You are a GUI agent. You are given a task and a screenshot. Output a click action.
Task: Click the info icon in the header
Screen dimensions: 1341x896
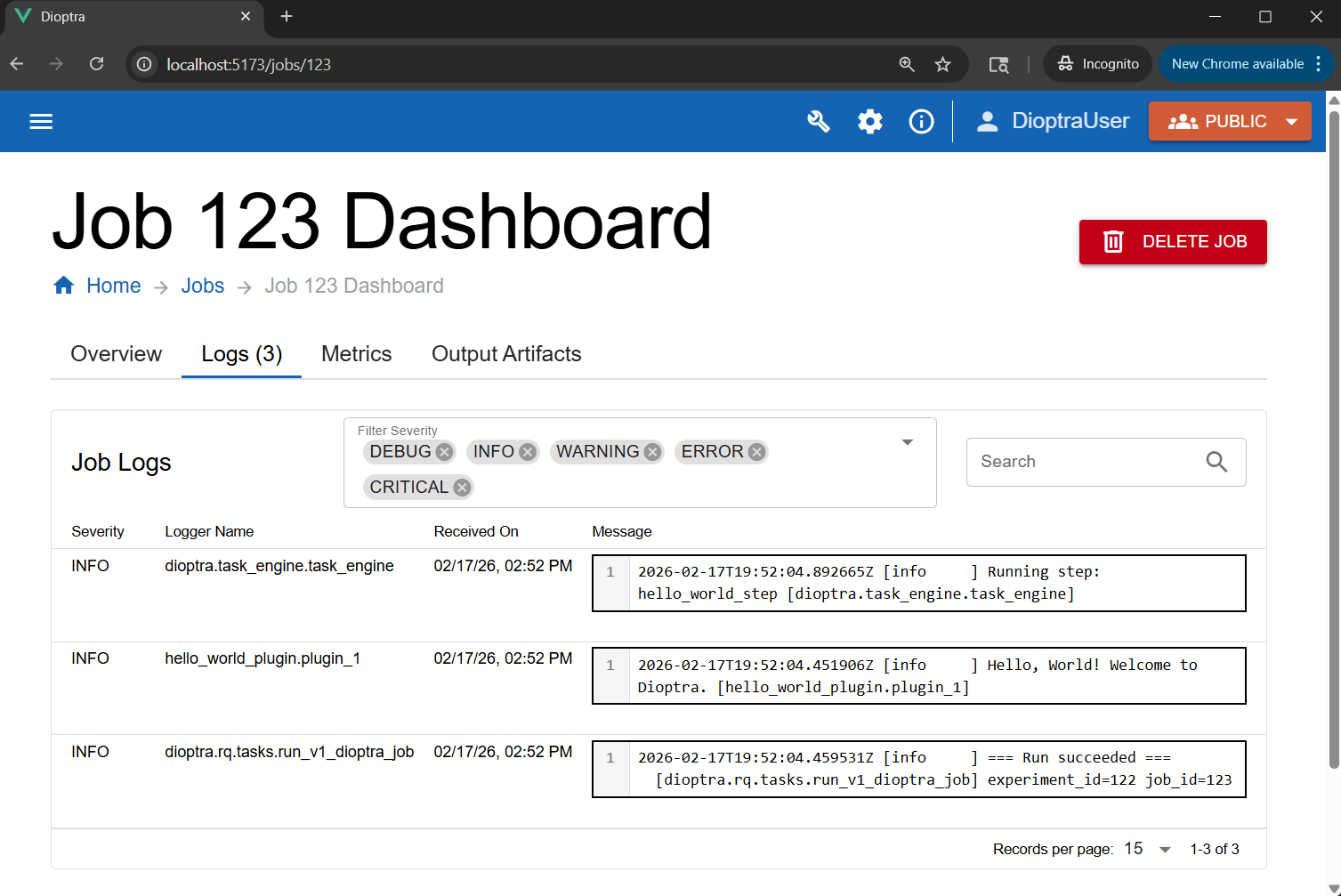[x=921, y=121]
